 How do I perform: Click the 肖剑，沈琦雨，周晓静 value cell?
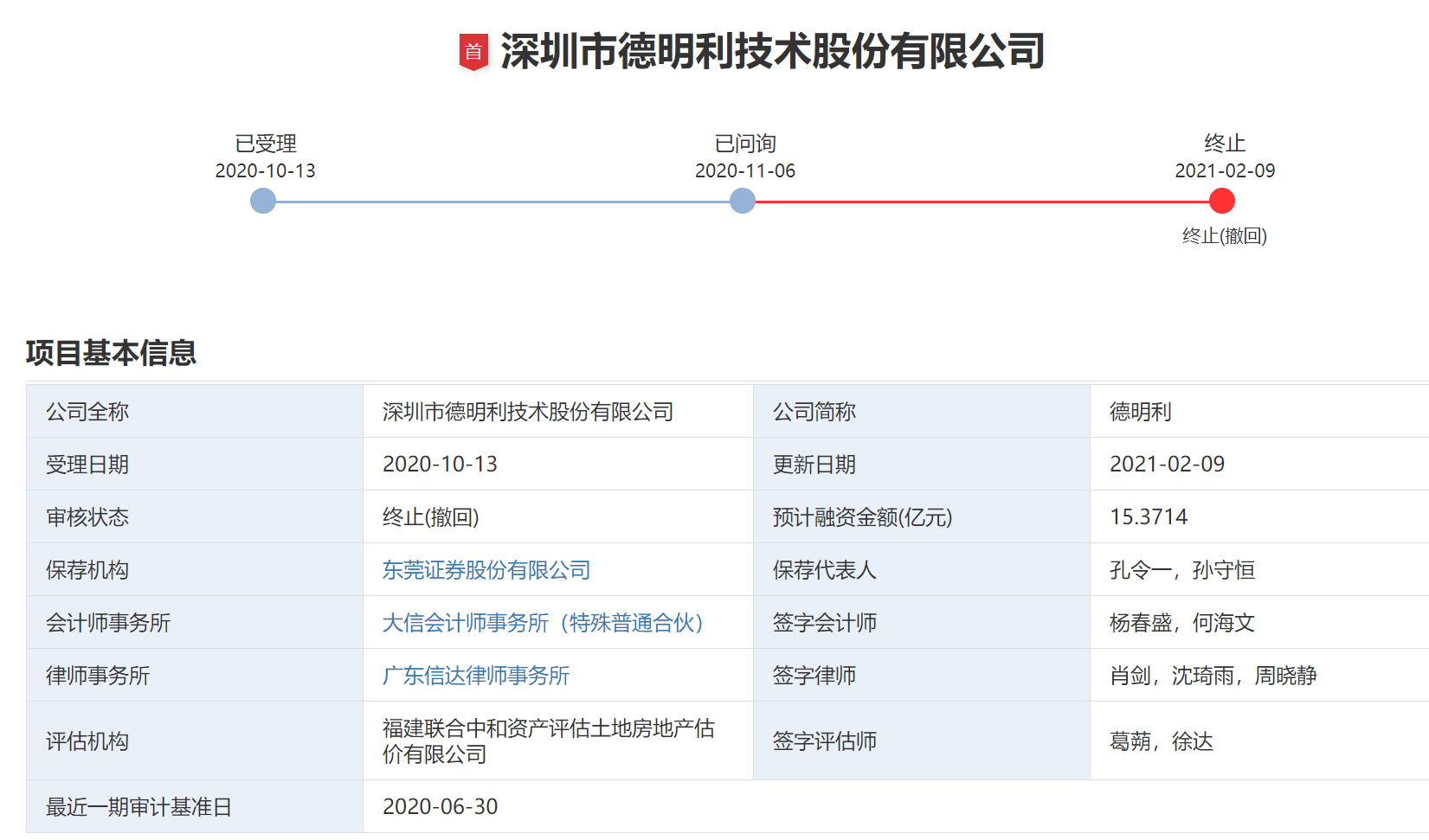[x=1259, y=676]
